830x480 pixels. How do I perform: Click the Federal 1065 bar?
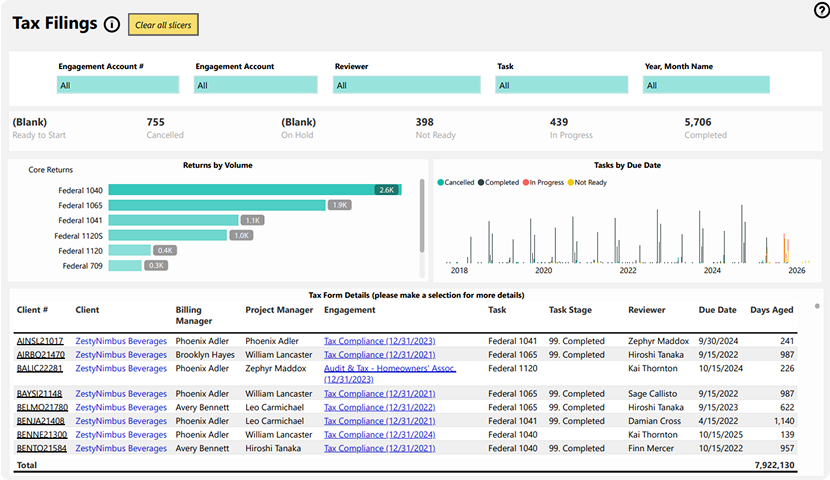(216, 205)
